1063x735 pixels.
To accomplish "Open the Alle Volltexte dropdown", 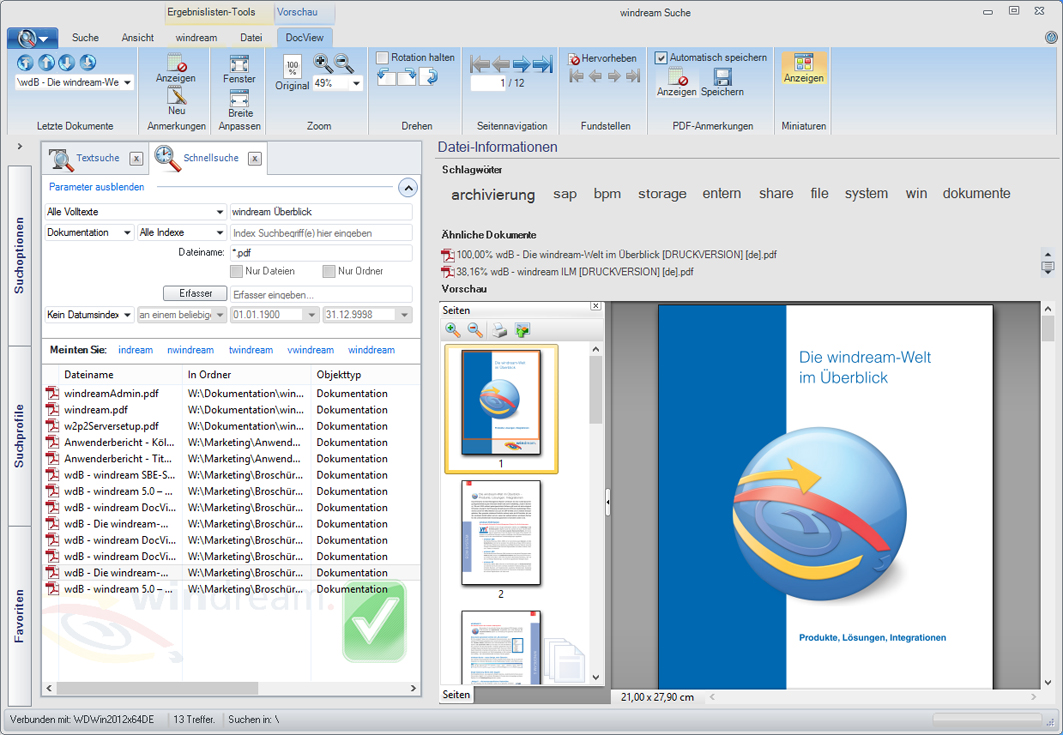I will [x=220, y=212].
